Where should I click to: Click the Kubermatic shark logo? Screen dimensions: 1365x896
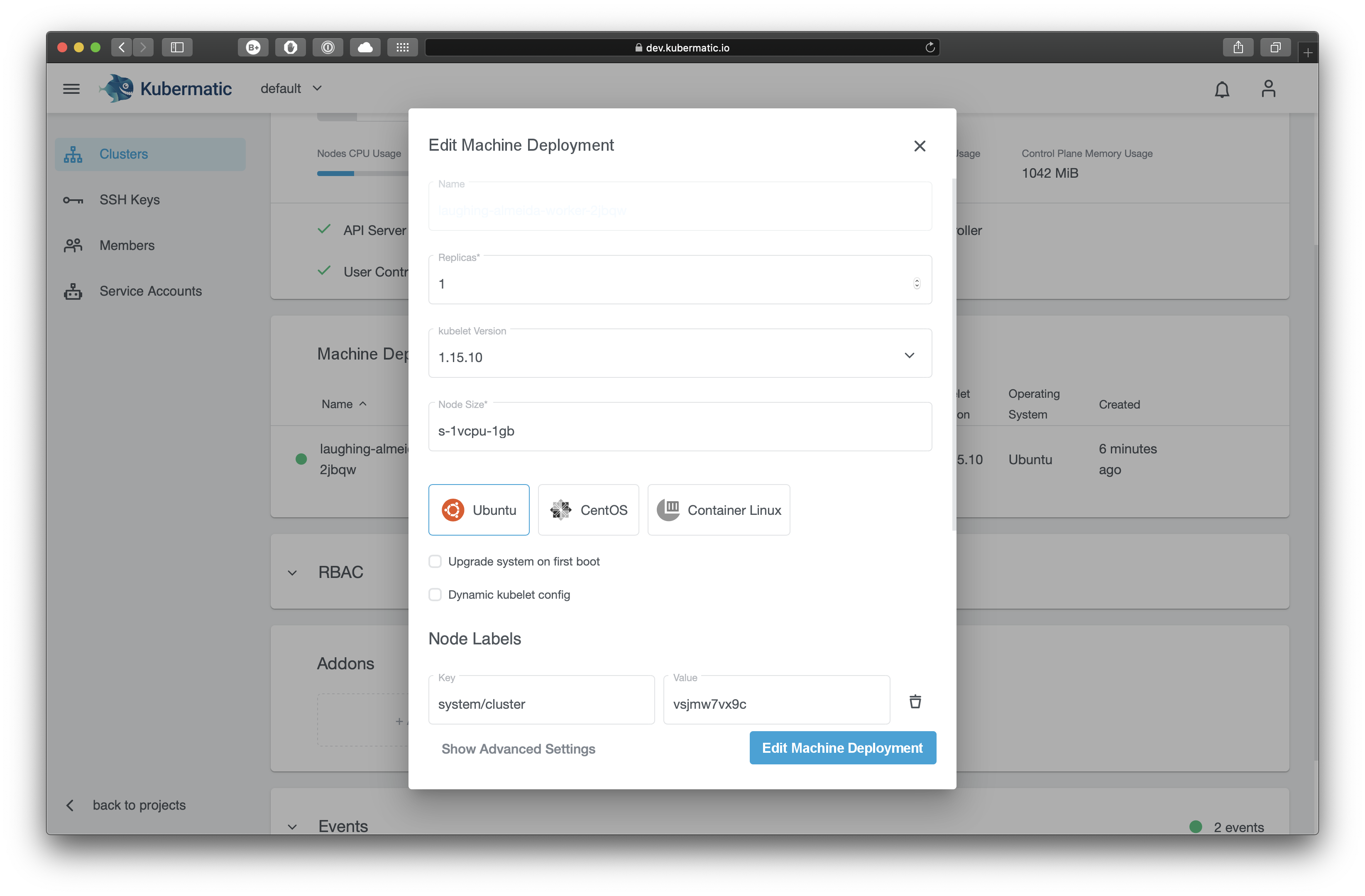pyautogui.click(x=117, y=88)
